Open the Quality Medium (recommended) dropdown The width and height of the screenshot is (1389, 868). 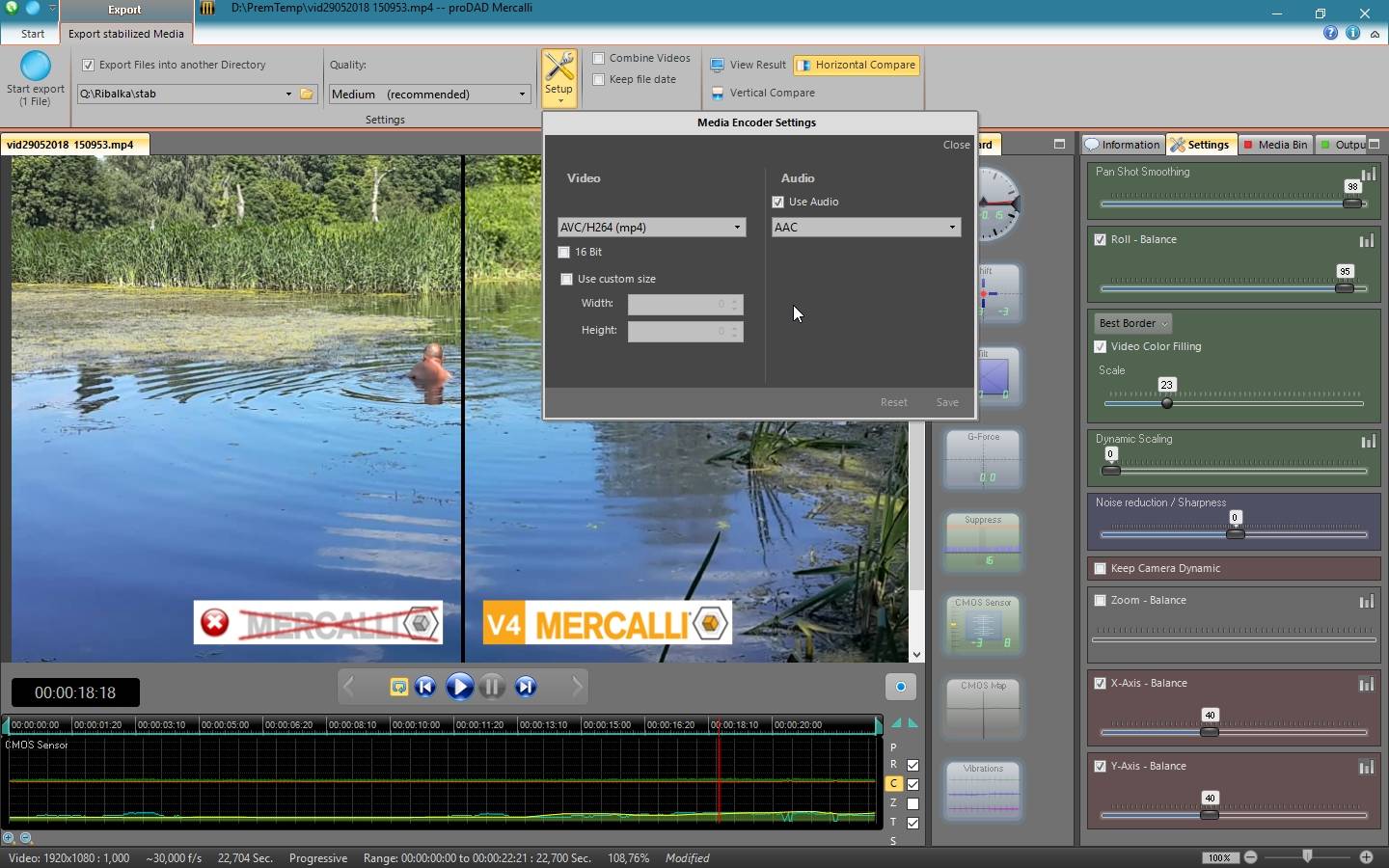pyautogui.click(x=429, y=94)
